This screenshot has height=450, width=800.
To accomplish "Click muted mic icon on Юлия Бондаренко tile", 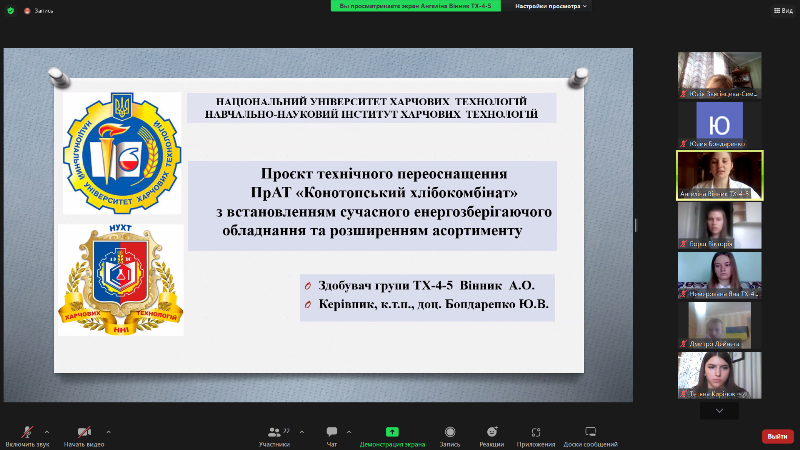I will point(683,144).
